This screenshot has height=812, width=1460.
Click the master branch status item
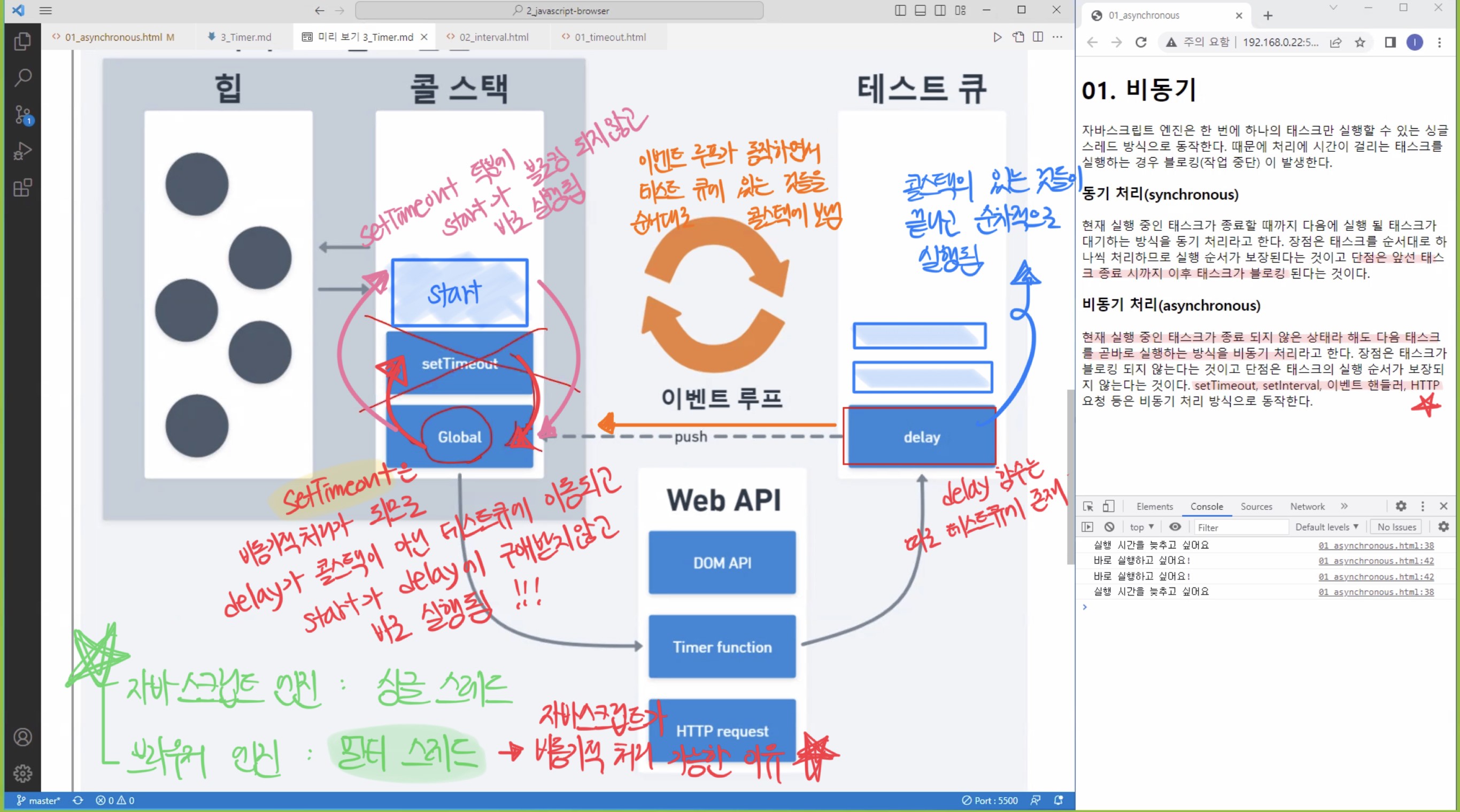[x=38, y=800]
